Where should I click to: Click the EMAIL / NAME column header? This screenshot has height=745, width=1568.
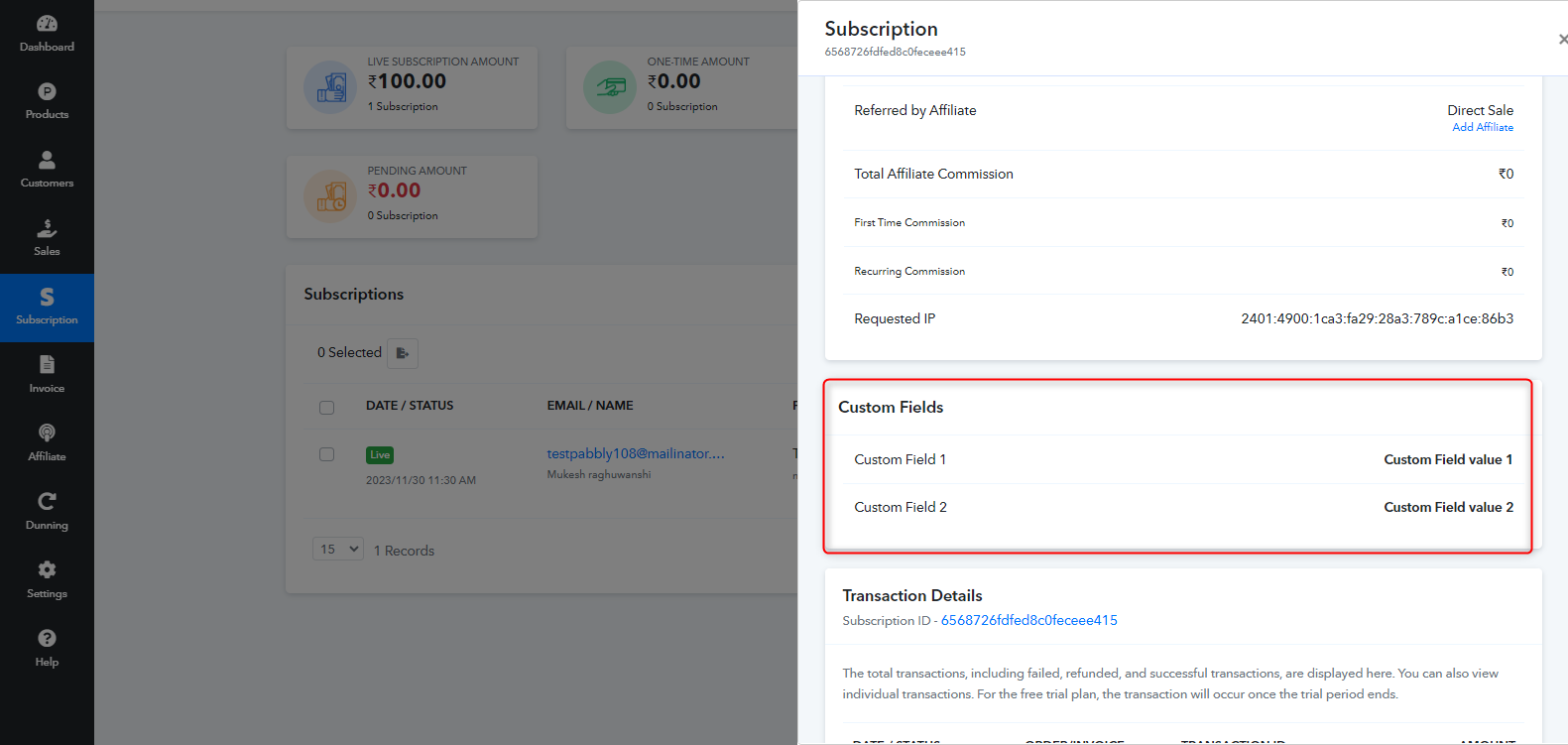[x=590, y=406]
